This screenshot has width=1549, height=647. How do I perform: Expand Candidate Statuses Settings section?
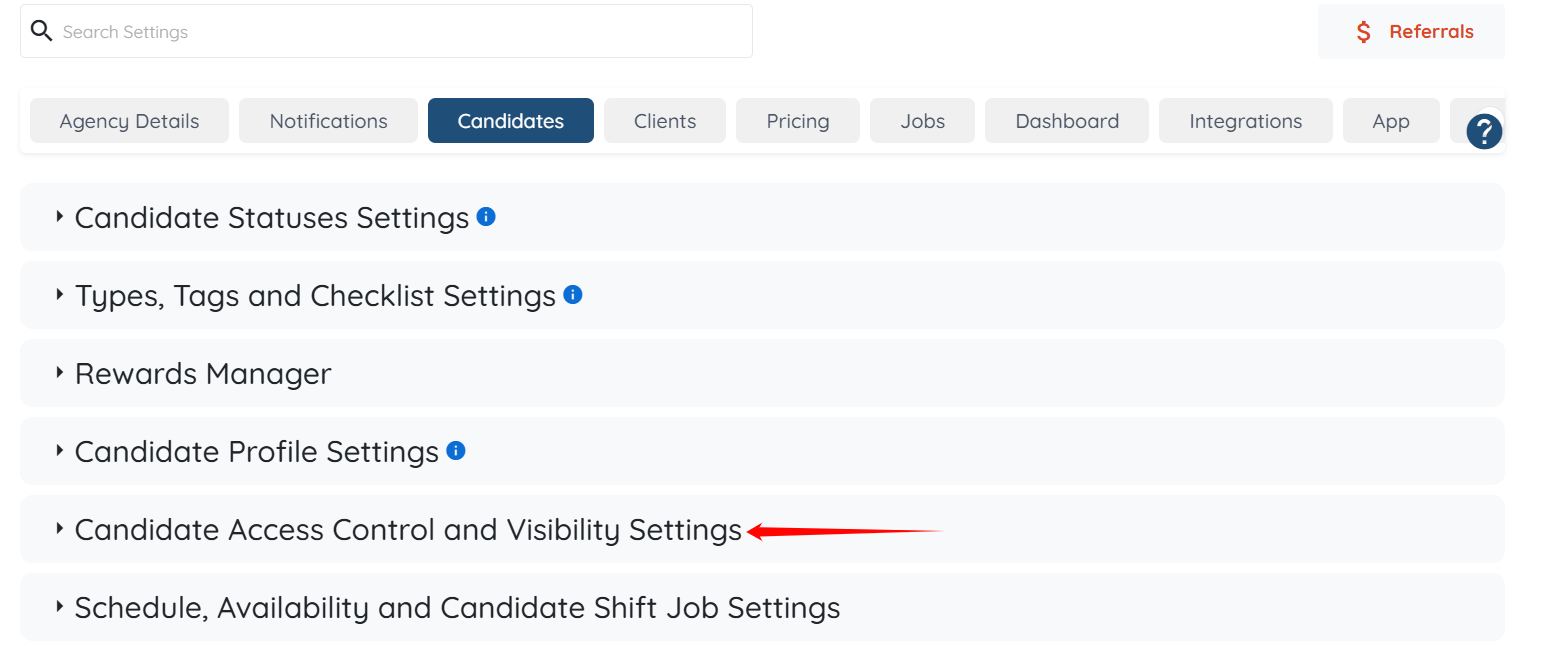coord(272,217)
